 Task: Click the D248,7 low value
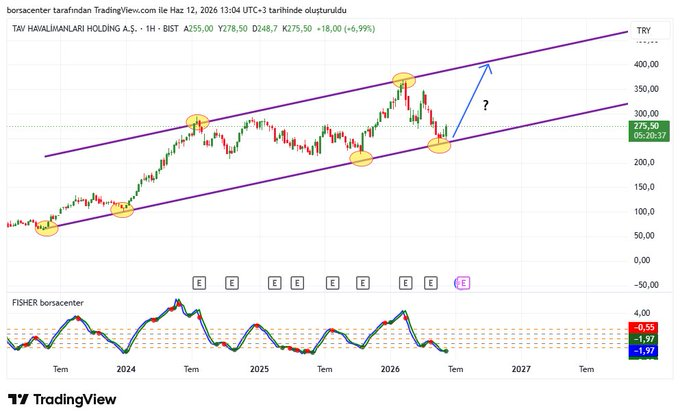coord(265,29)
